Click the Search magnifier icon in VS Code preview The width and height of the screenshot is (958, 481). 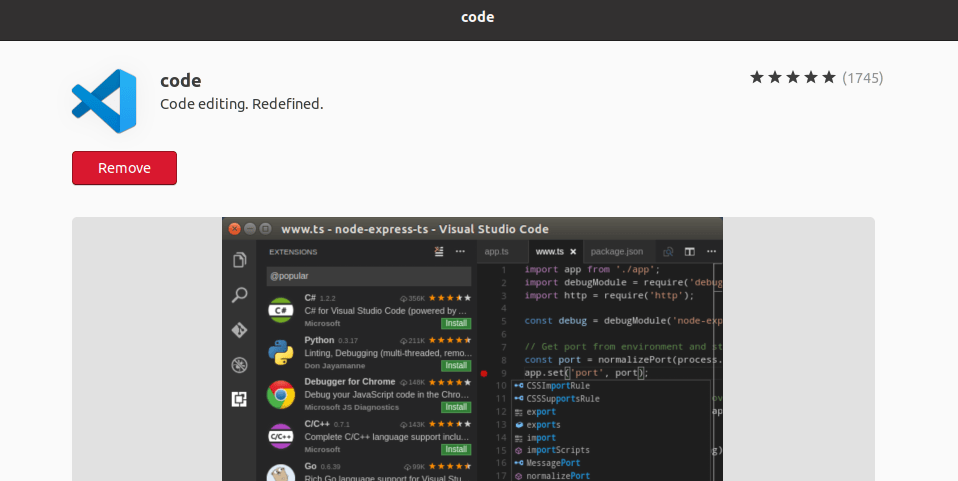(x=240, y=295)
